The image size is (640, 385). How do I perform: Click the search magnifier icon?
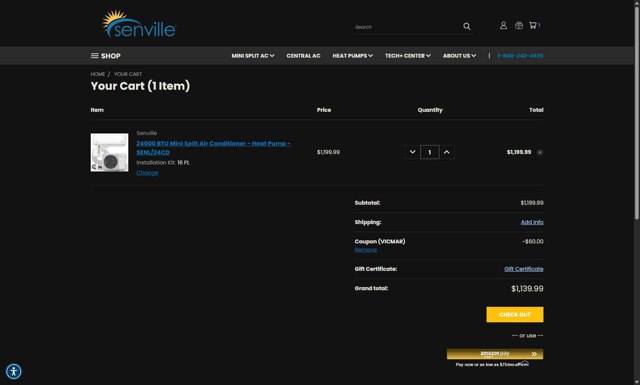(x=467, y=27)
